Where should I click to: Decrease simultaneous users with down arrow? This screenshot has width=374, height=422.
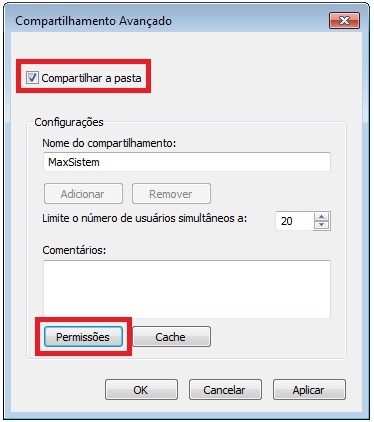(322, 225)
